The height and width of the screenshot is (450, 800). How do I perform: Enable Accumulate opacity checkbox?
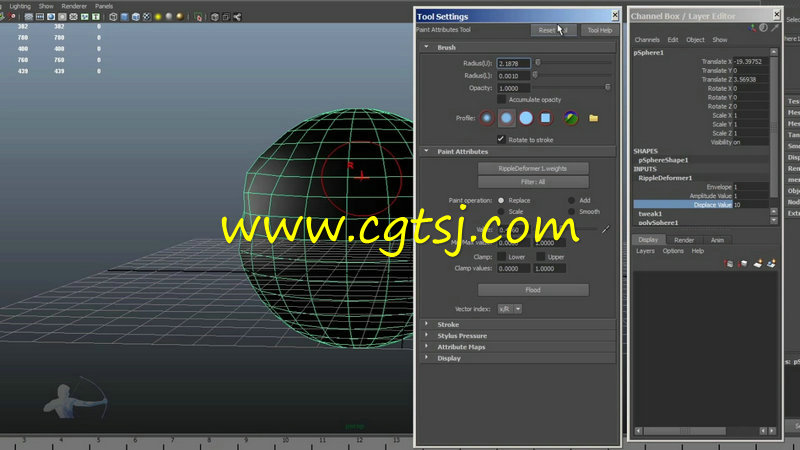click(x=502, y=99)
